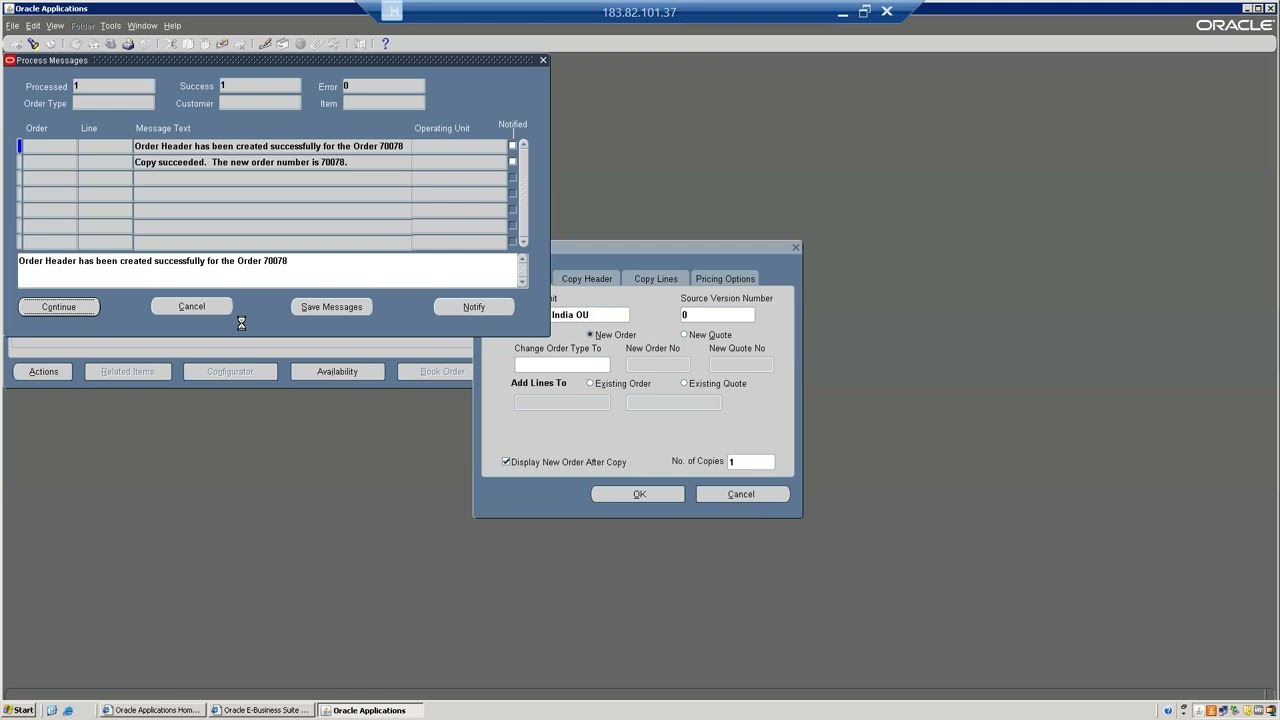Click the Edit Field pencil toolbar icon
The height and width of the screenshot is (720, 1280).
(x=265, y=44)
